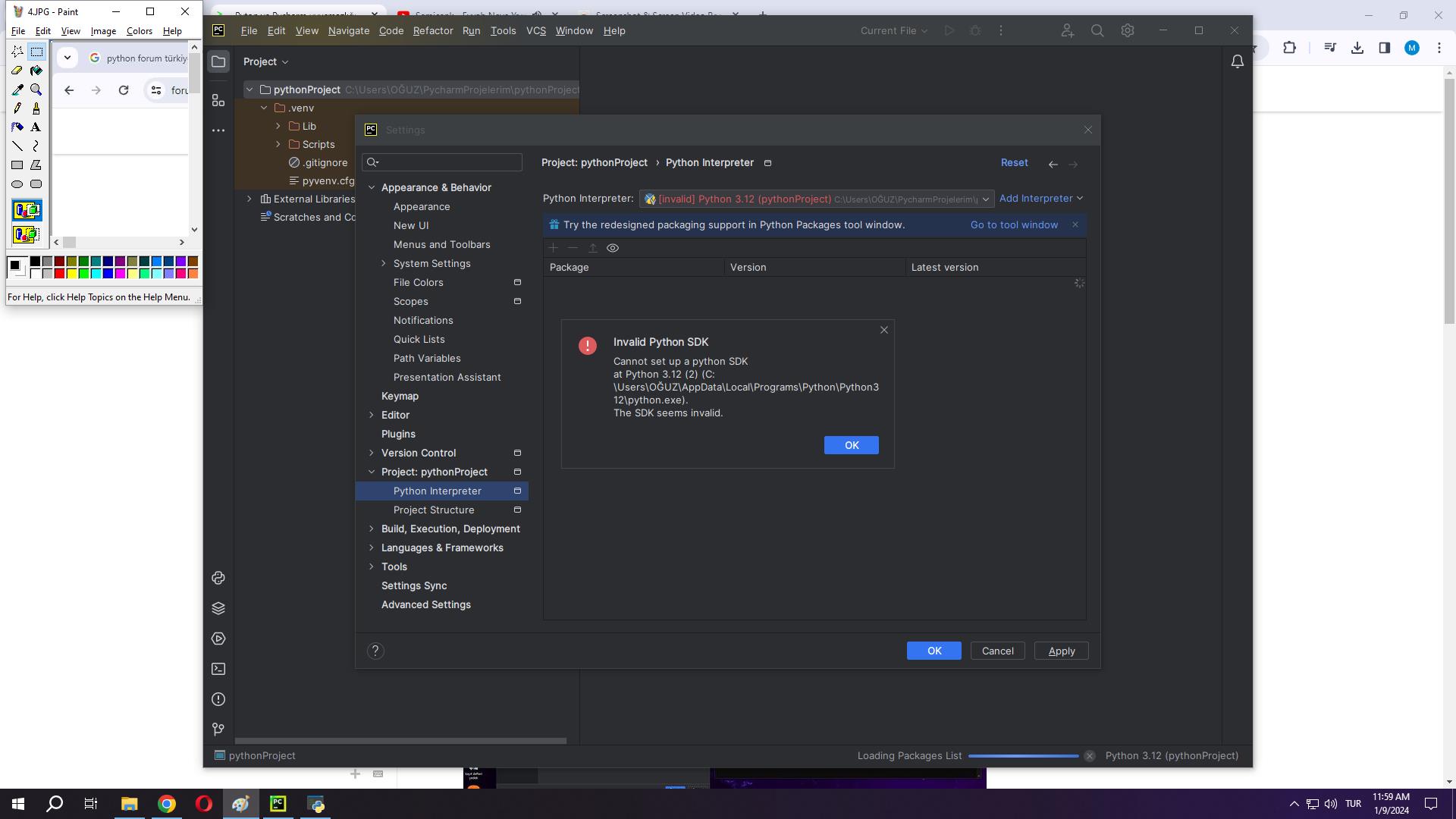The image size is (1456, 819).
Task: Toggle show early releases eye icon
Action: (613, 248)
